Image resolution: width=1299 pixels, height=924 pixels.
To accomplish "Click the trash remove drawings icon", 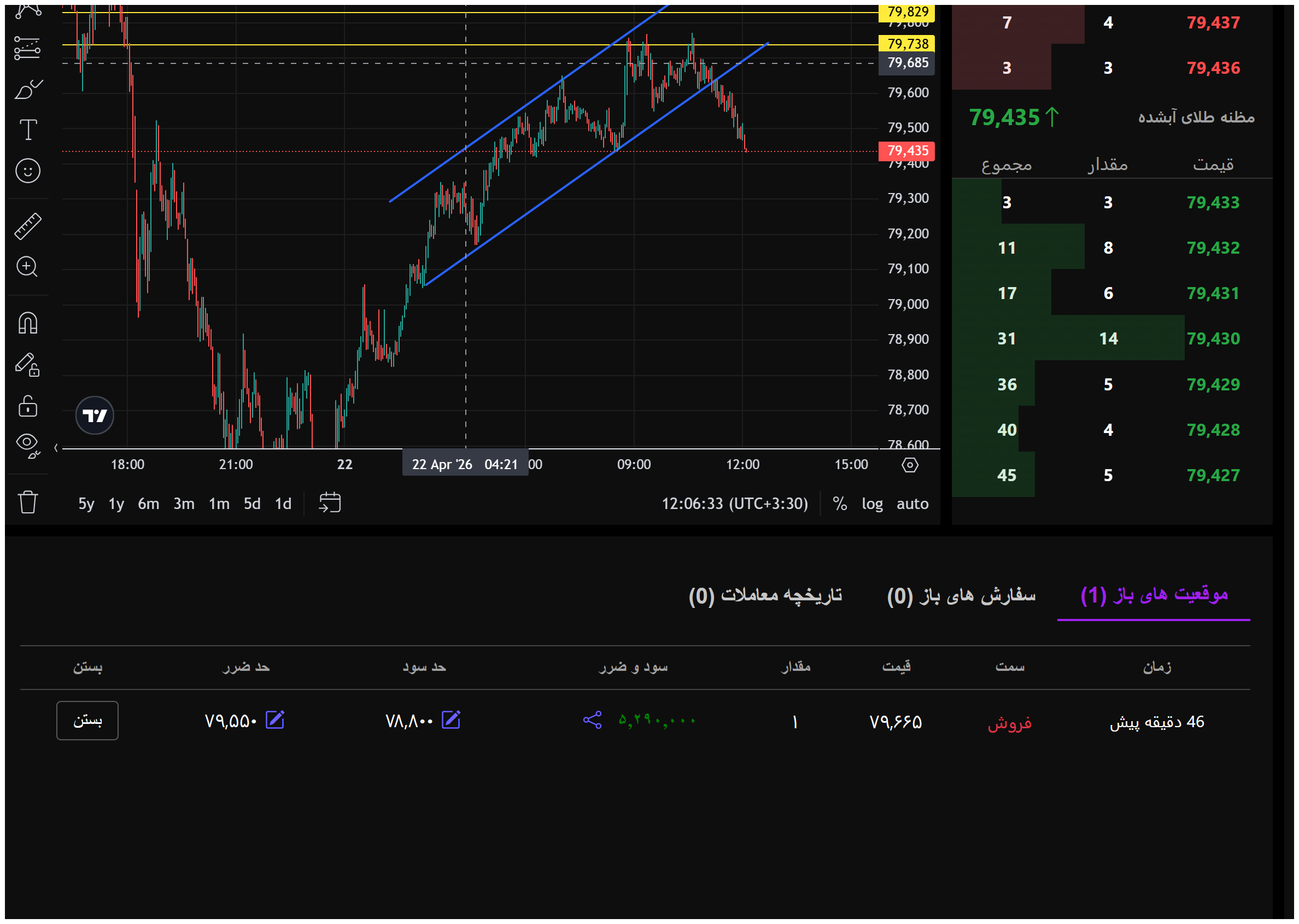I will [28, 503].
